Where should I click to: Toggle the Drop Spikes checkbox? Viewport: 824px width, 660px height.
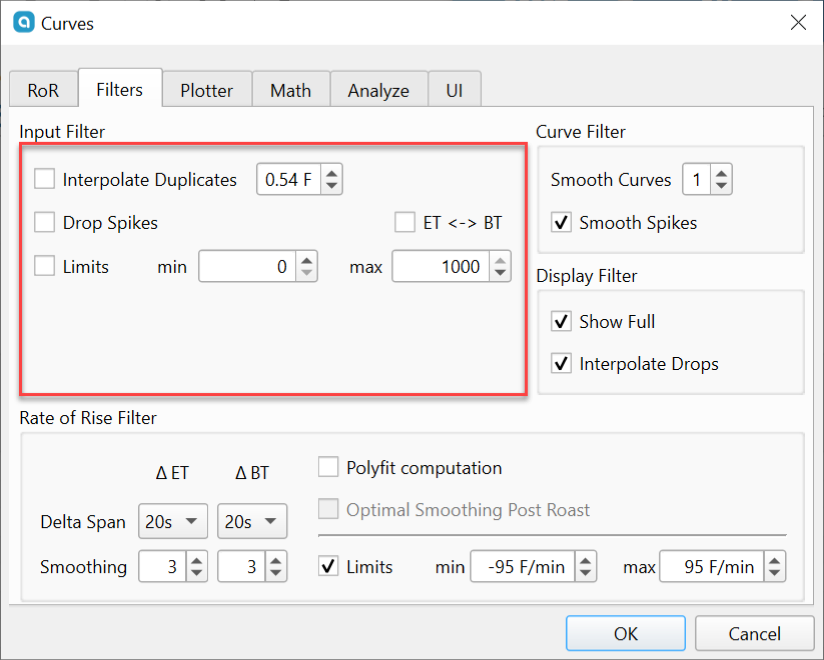(44, 222)
